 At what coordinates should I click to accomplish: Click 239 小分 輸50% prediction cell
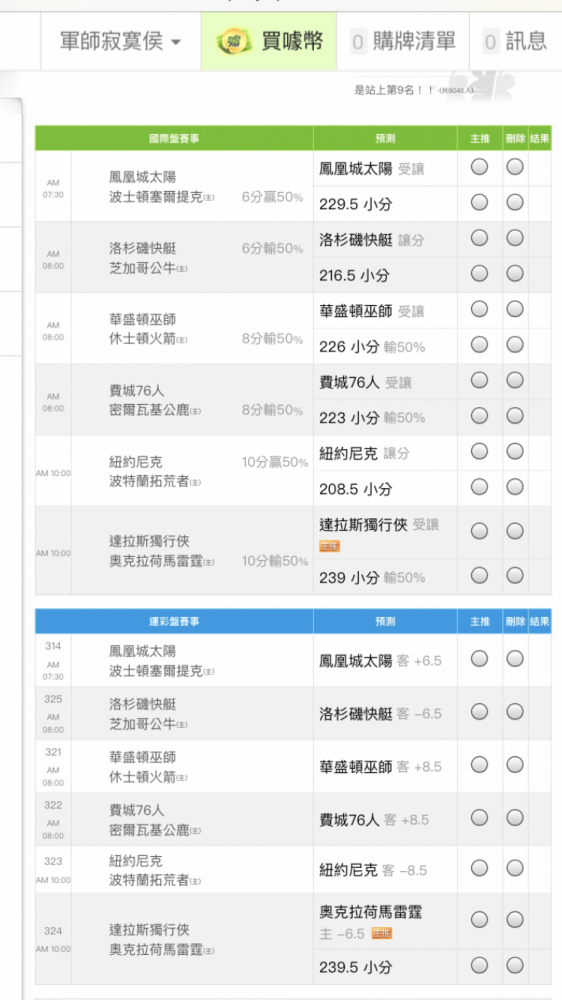click(385, 577)
